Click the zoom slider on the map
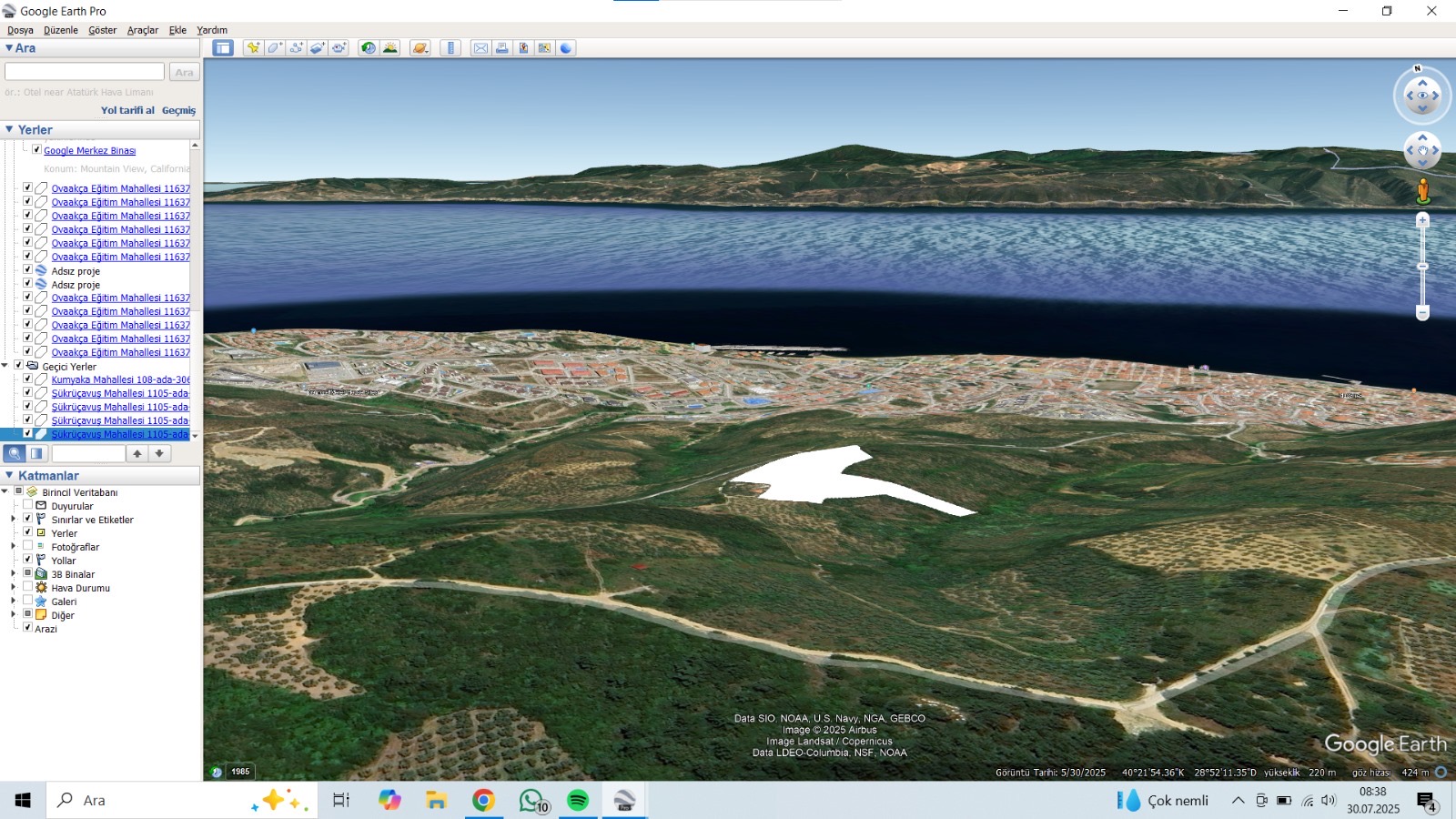Viewport: 1456px width, 819px height. 1422,267
